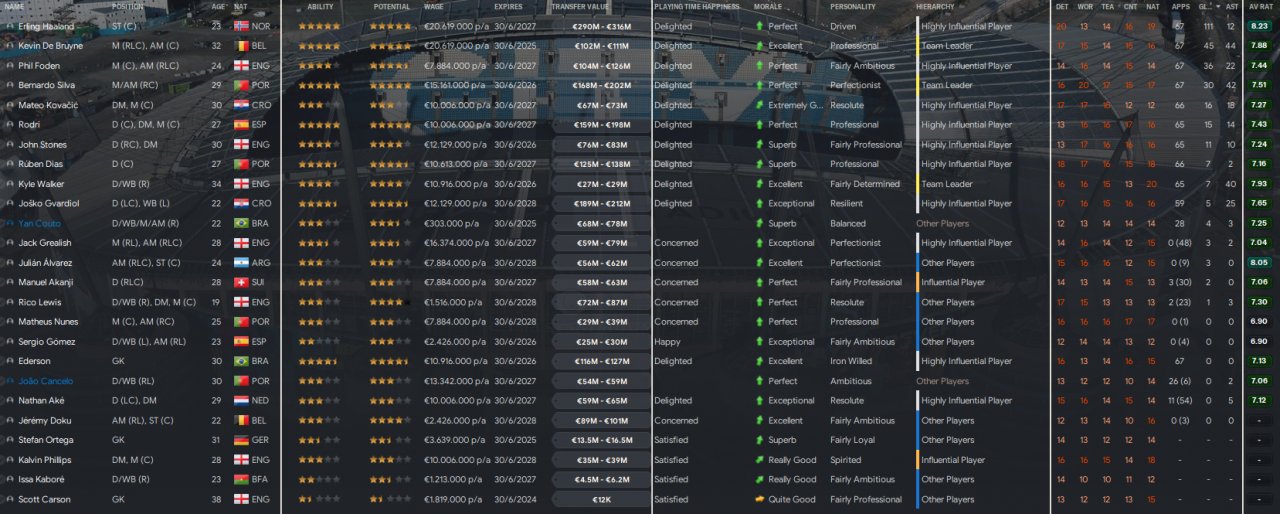Sort by the POSITION column header
Viewport: 1280px width, 514px height.
[129, 6]
